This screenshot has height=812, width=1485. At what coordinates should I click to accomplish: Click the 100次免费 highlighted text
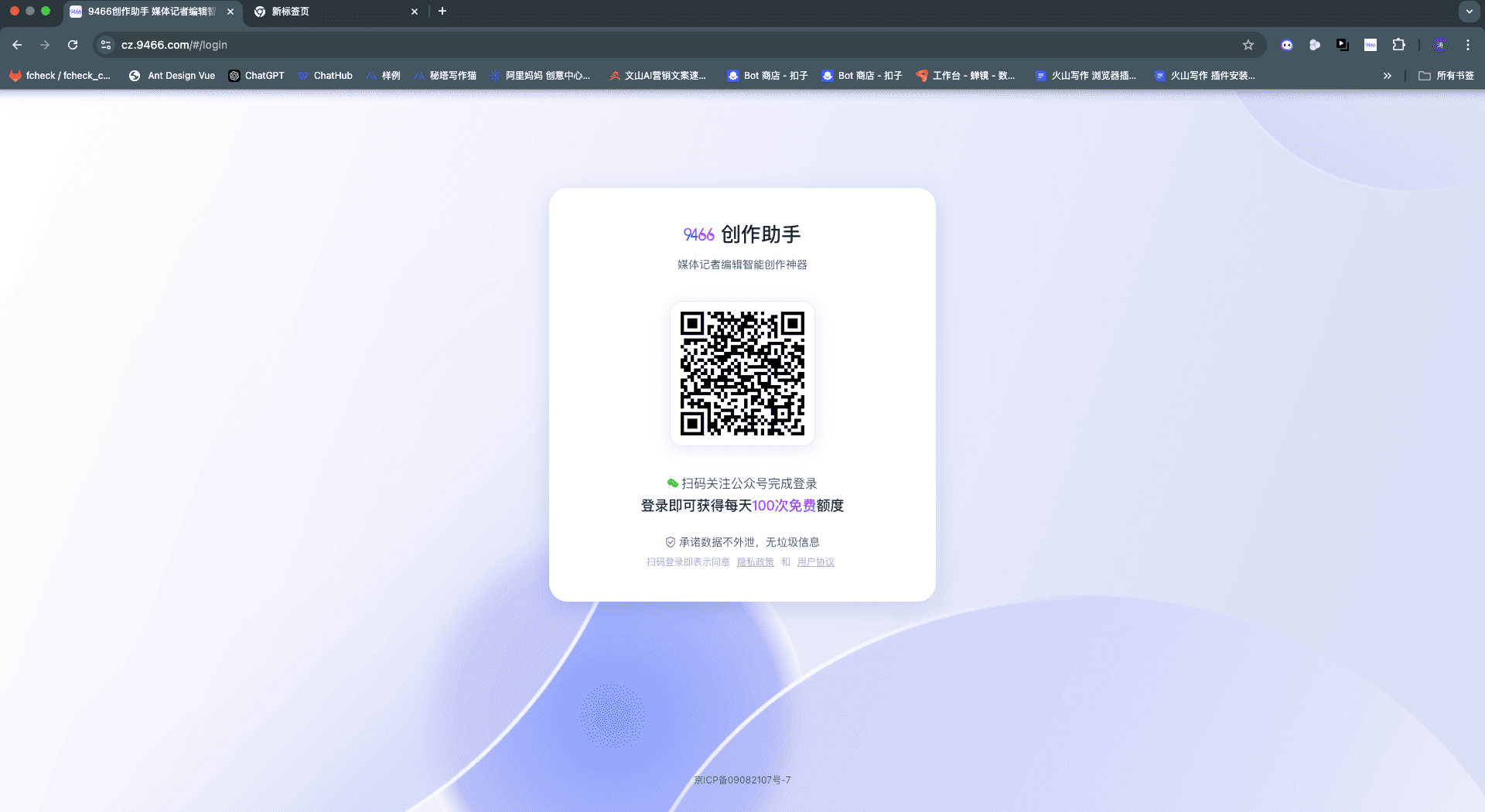tap(784, 506)
